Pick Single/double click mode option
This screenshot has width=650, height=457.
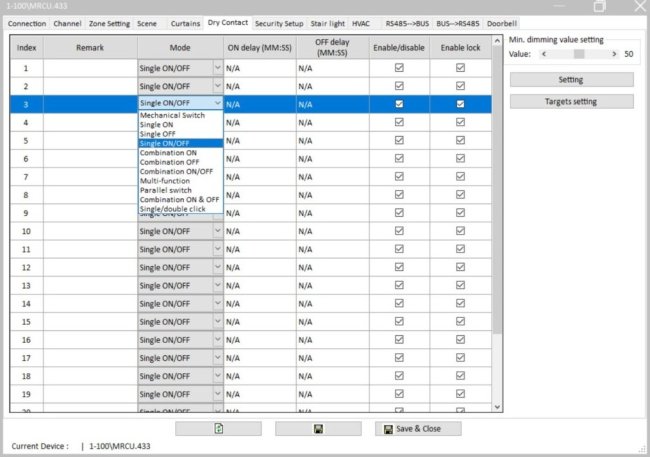[x=174, y=208]
